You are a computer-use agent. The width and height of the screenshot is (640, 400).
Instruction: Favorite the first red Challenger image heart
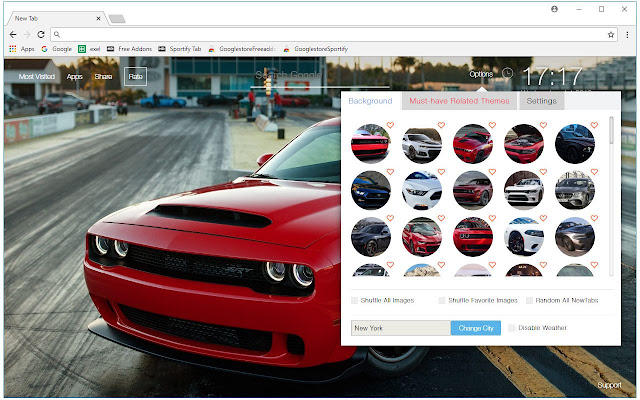(x=390, y=125)
